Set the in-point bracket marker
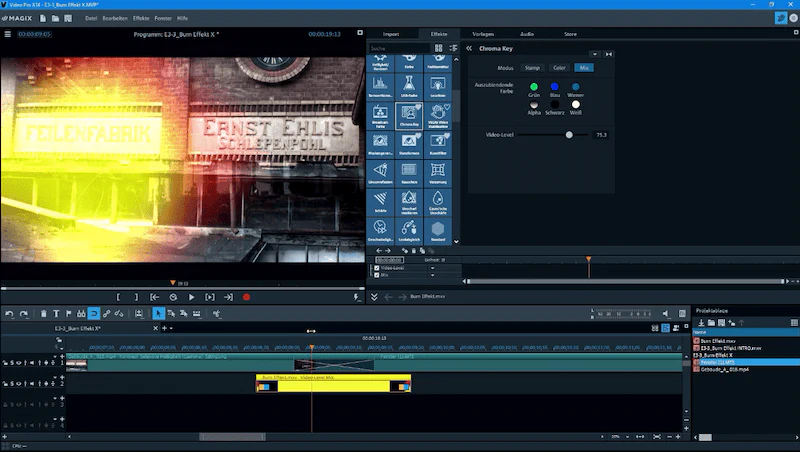This screenshot has width=800, height=452. click(x=118, y=297)
